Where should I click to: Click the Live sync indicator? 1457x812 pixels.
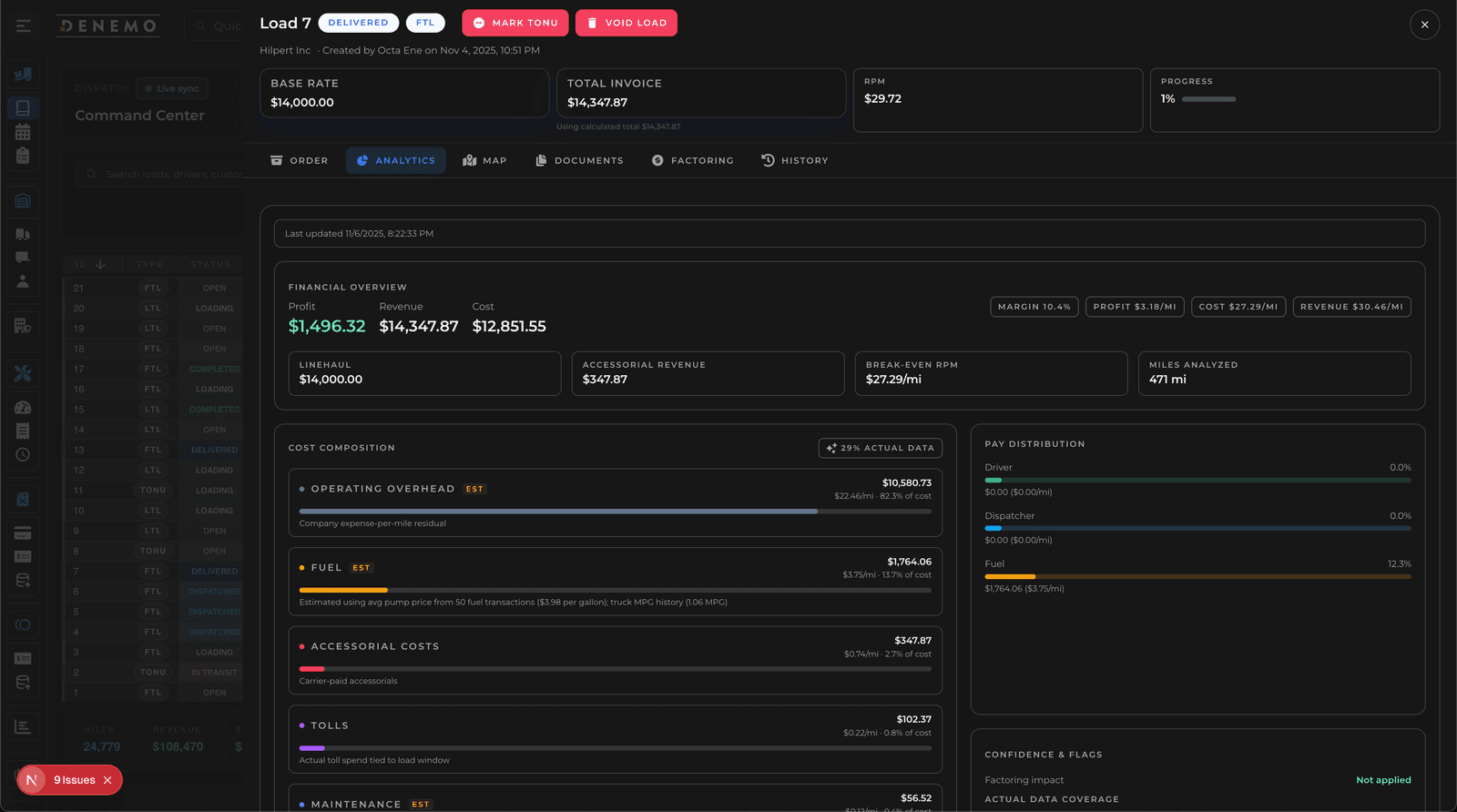click(x=172, y=88)
